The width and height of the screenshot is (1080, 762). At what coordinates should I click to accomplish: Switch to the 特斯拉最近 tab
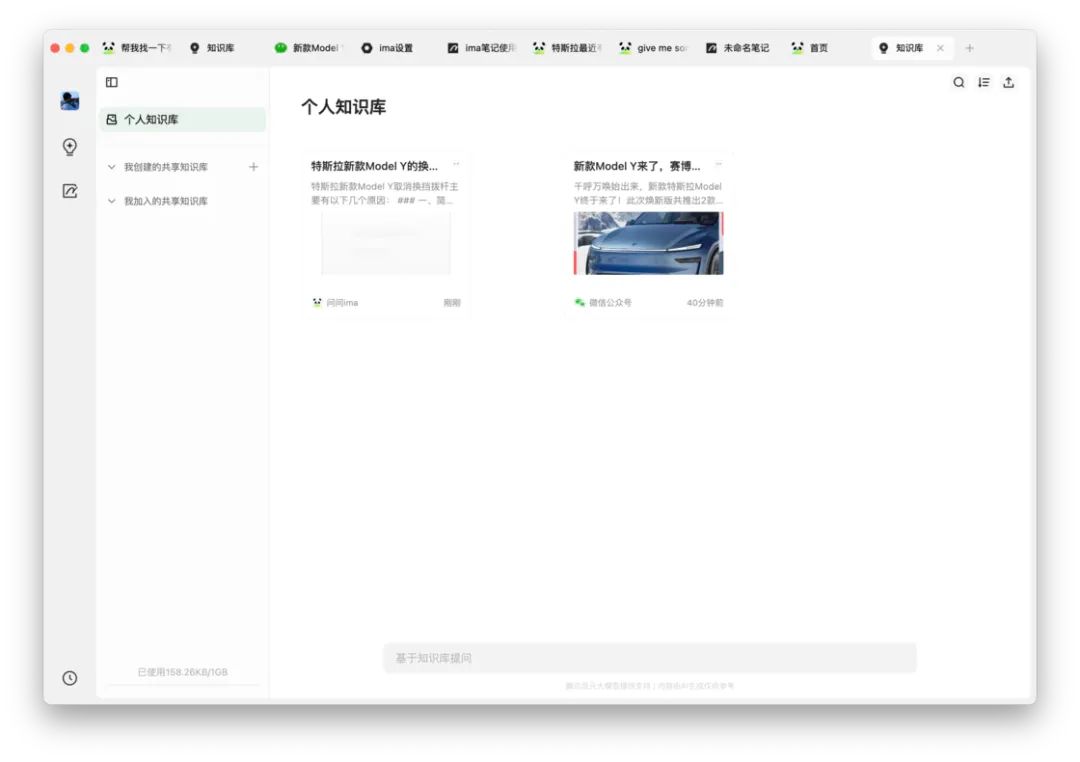[567, 48]
